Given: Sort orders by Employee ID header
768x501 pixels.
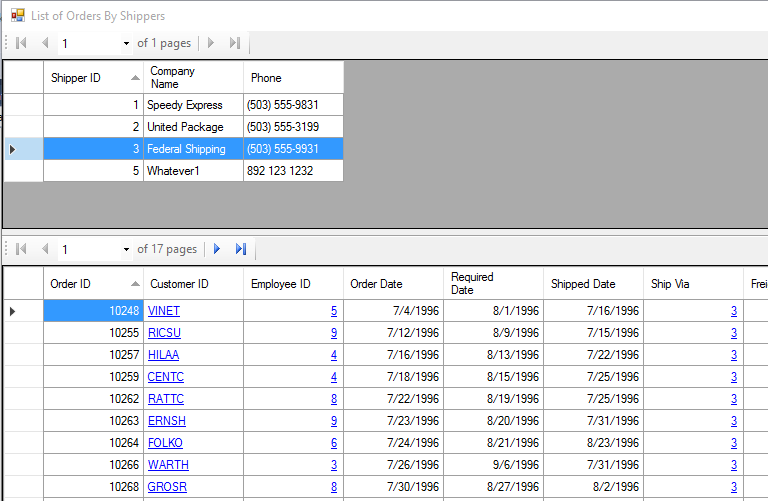Looking at the screenshot, I should pos(293,284).
